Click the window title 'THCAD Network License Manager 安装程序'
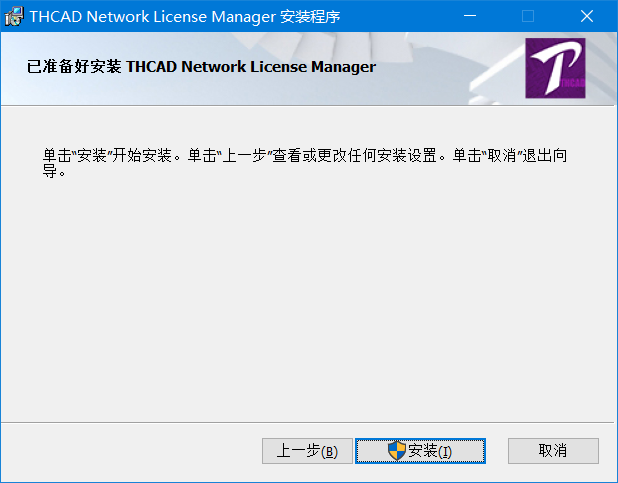This screenshot has height=483, width=618. [185, 17]
